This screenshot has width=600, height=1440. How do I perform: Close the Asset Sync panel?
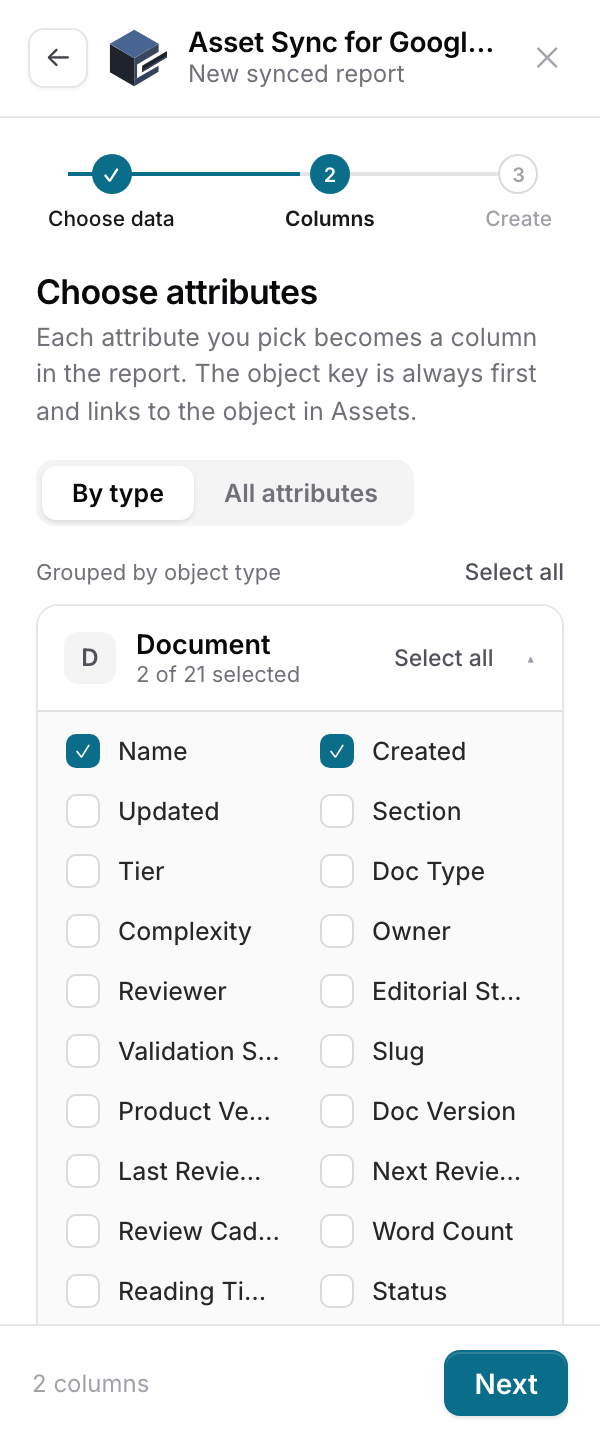point(547,58)
